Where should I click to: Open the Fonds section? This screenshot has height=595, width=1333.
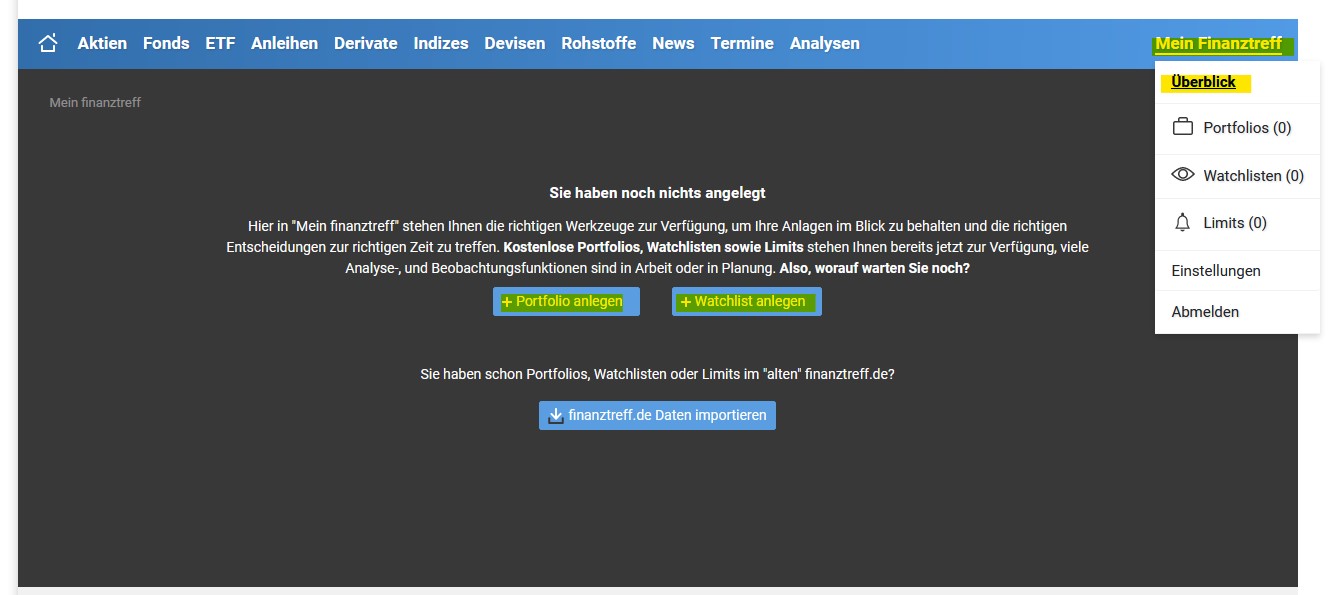pyautogui.click(x=166, y=43)
